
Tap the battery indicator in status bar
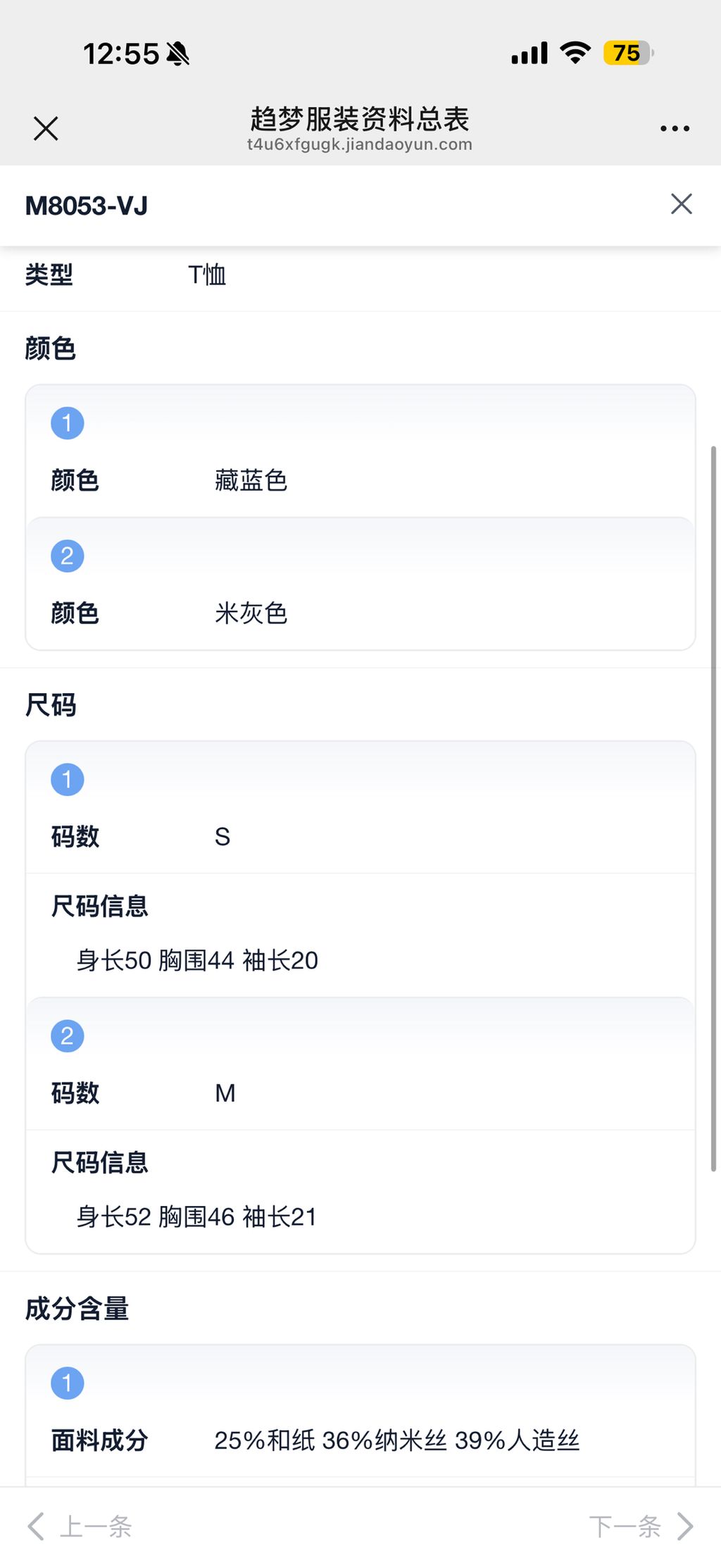(628, 54)
